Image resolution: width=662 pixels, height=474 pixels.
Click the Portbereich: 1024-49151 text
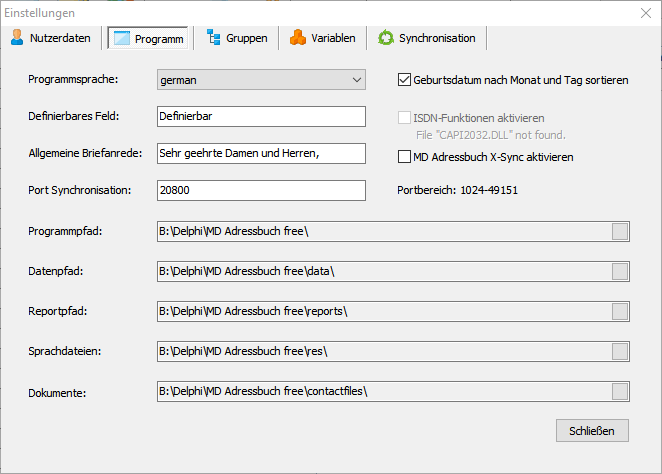pyautogui.click(x=457, y=190)
